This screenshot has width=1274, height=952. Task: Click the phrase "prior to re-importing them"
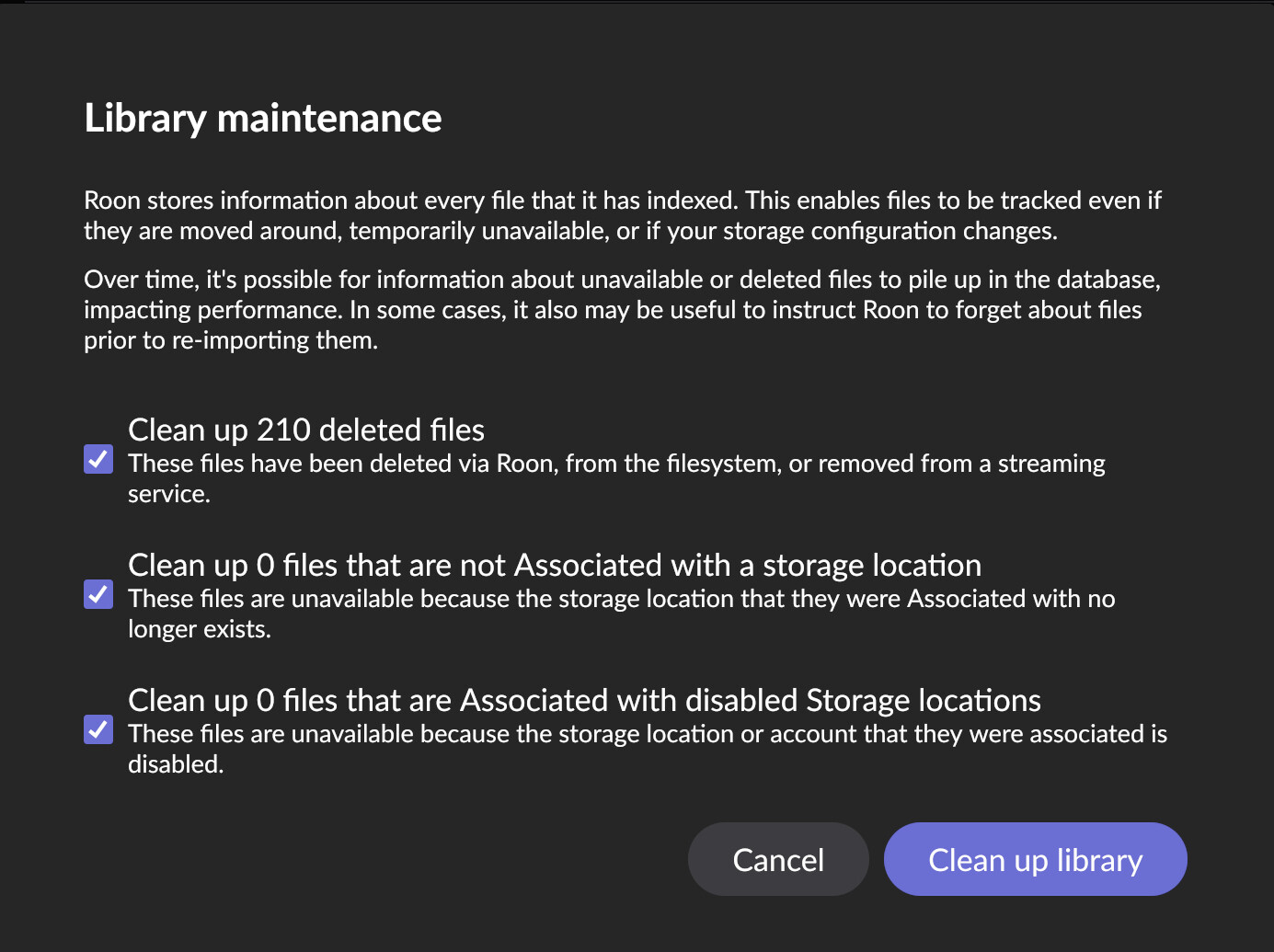click(230, 340)
